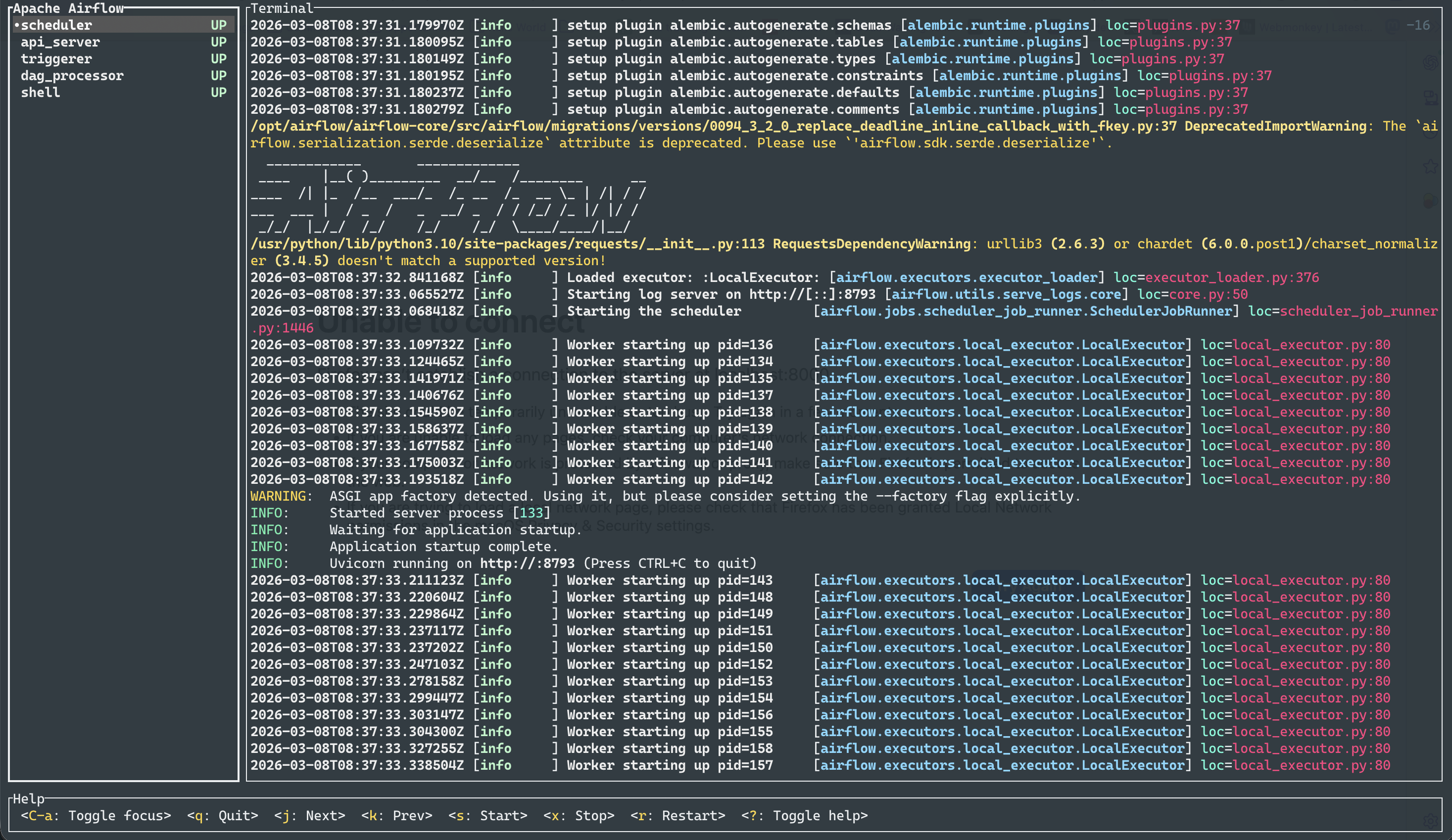Select the api_server process entry

point(60,42)
